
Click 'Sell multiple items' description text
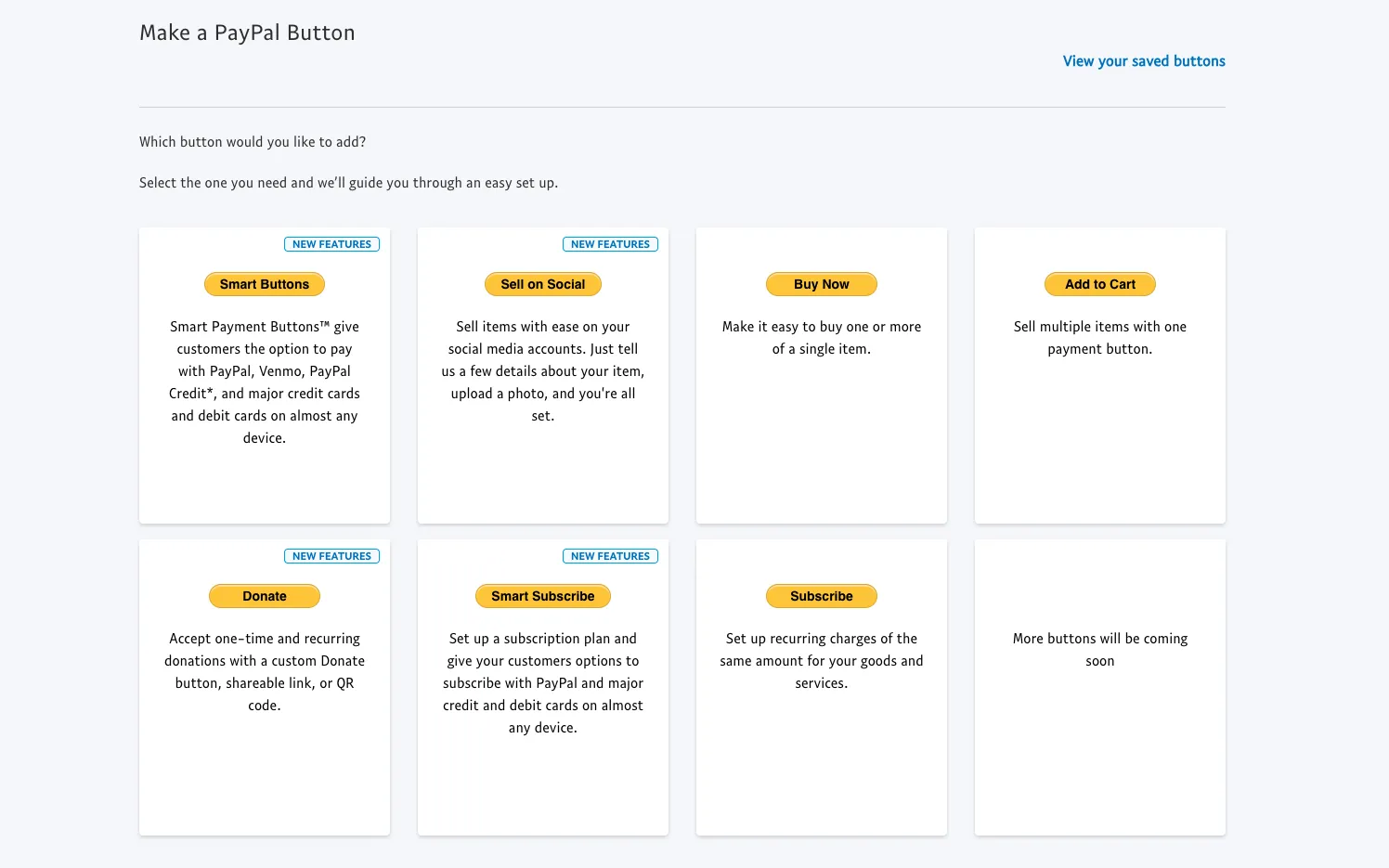1100,338
